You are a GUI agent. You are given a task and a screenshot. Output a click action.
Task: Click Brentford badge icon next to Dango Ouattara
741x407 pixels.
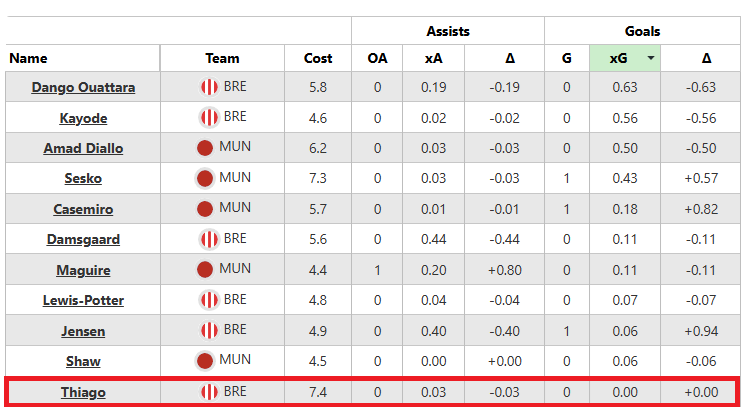pos(209,87)
